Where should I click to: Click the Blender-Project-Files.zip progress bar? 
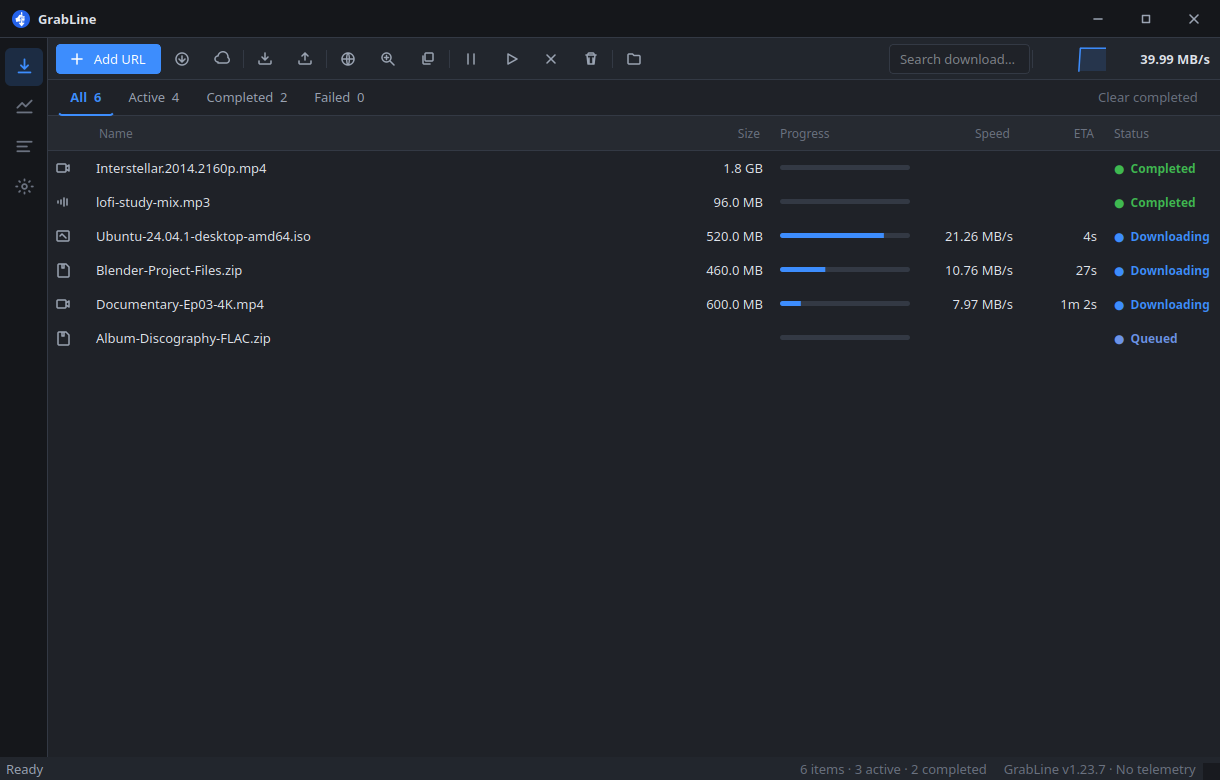pyautogui.click(x=845, y=270)
